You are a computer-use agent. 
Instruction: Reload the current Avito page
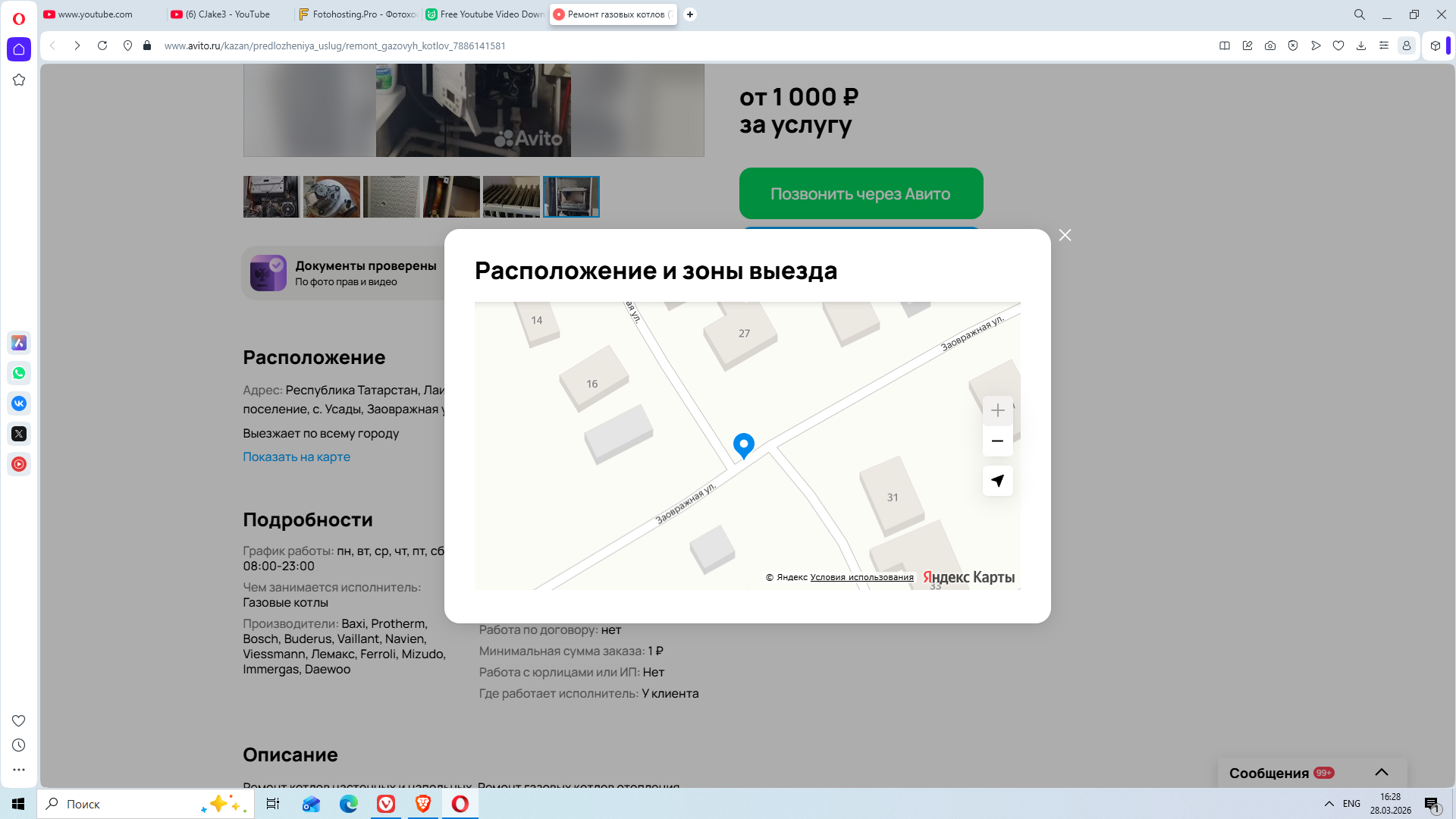102,45
